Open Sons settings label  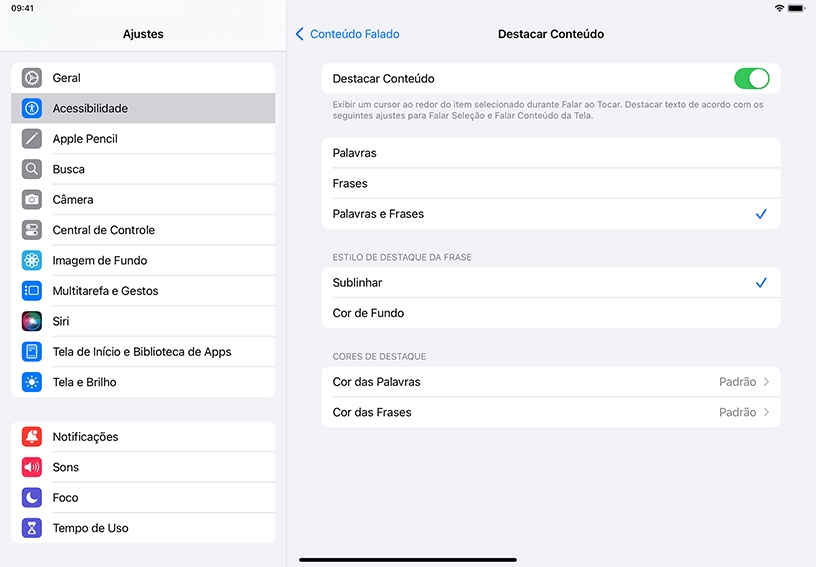tap(66, 467)
